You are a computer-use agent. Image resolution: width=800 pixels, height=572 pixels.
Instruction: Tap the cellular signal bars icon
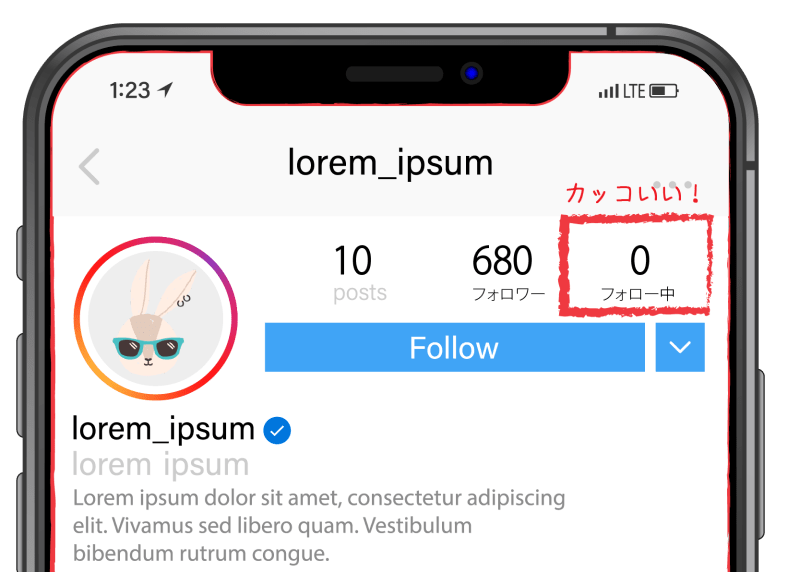609,91
